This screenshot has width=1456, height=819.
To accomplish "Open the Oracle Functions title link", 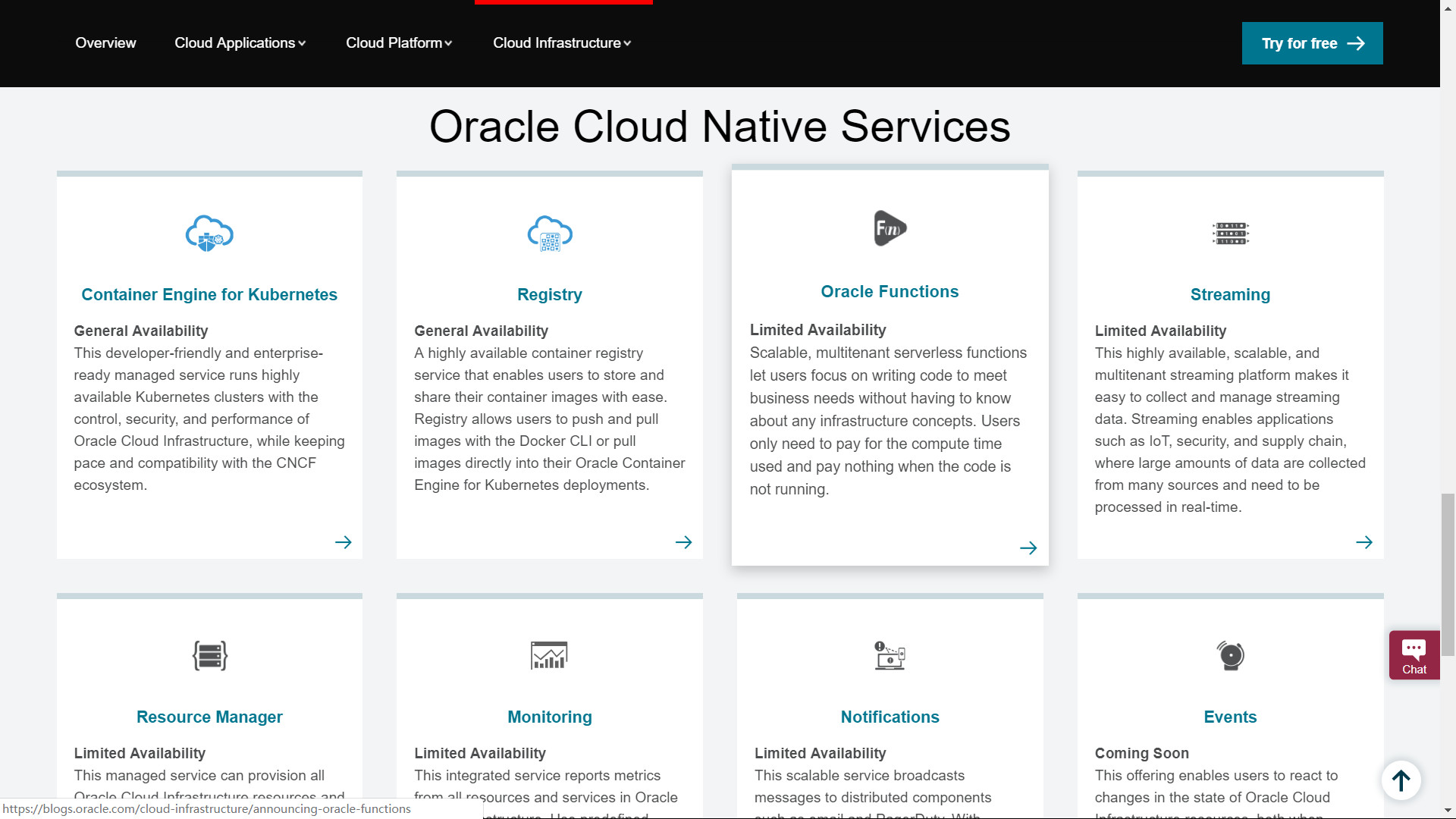I will click(890, 292).
